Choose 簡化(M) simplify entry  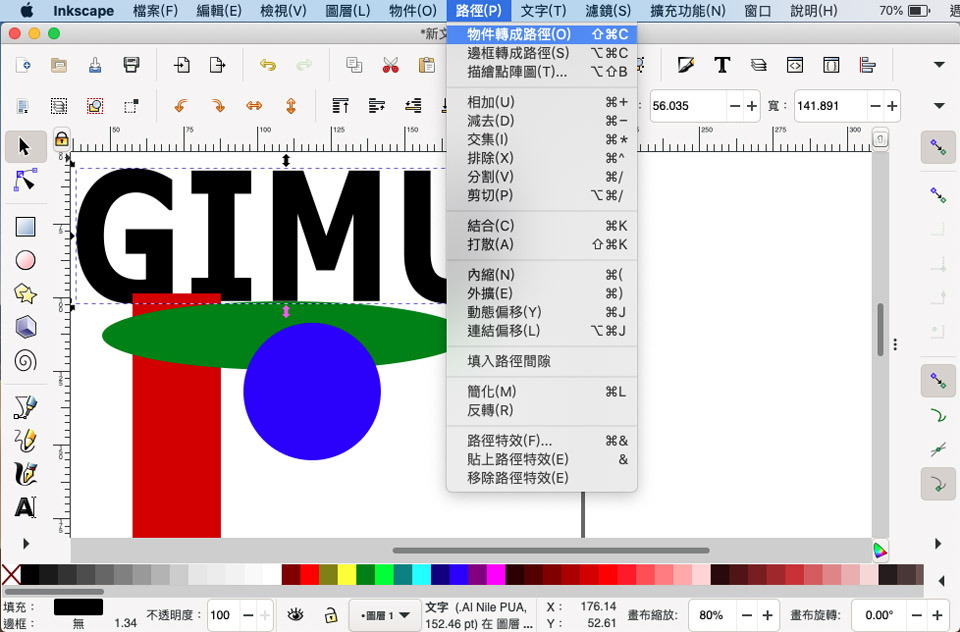pos(542,391)
